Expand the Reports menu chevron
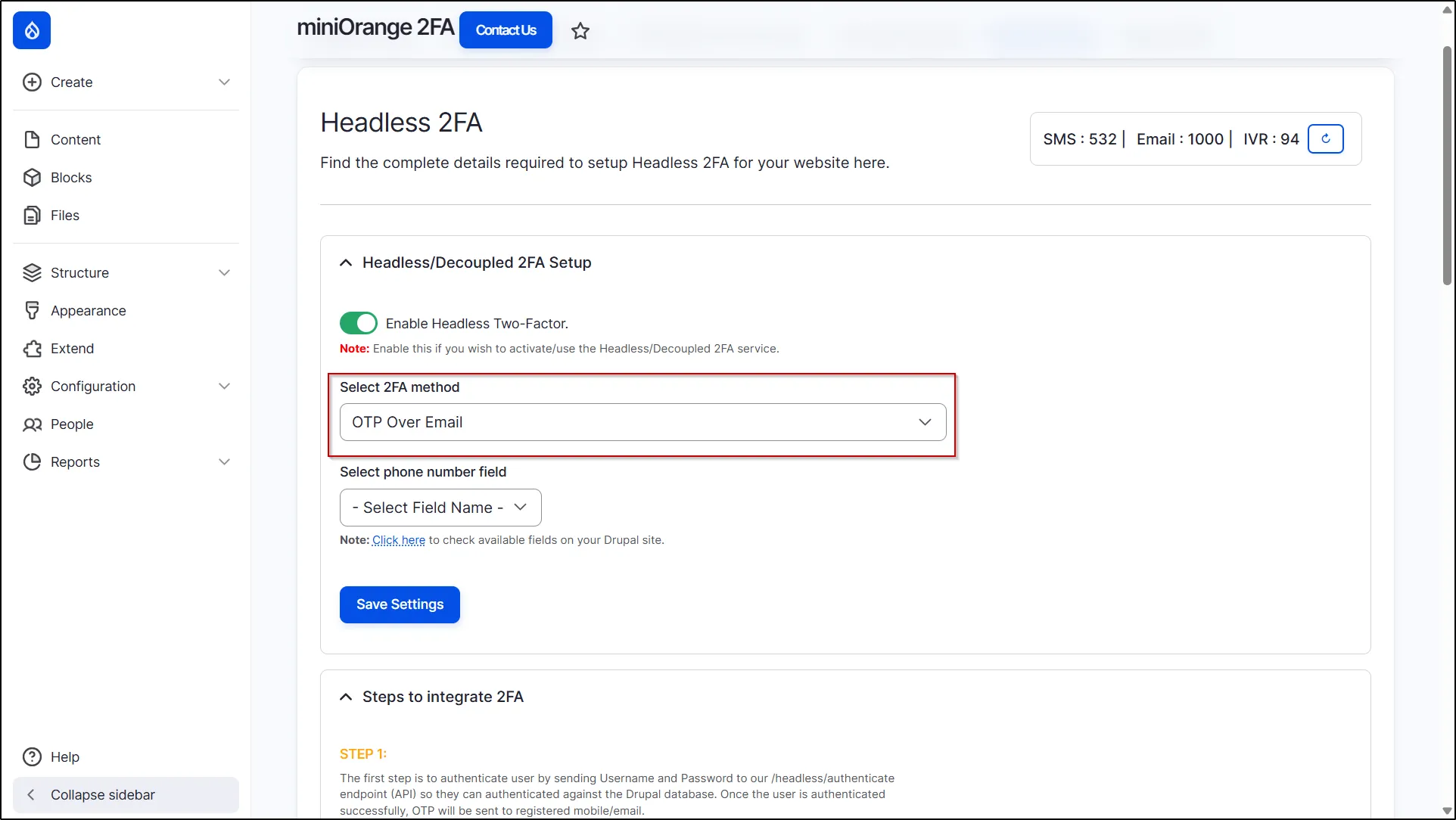This screenshot has height=820, width=1456. click(224, 462)
